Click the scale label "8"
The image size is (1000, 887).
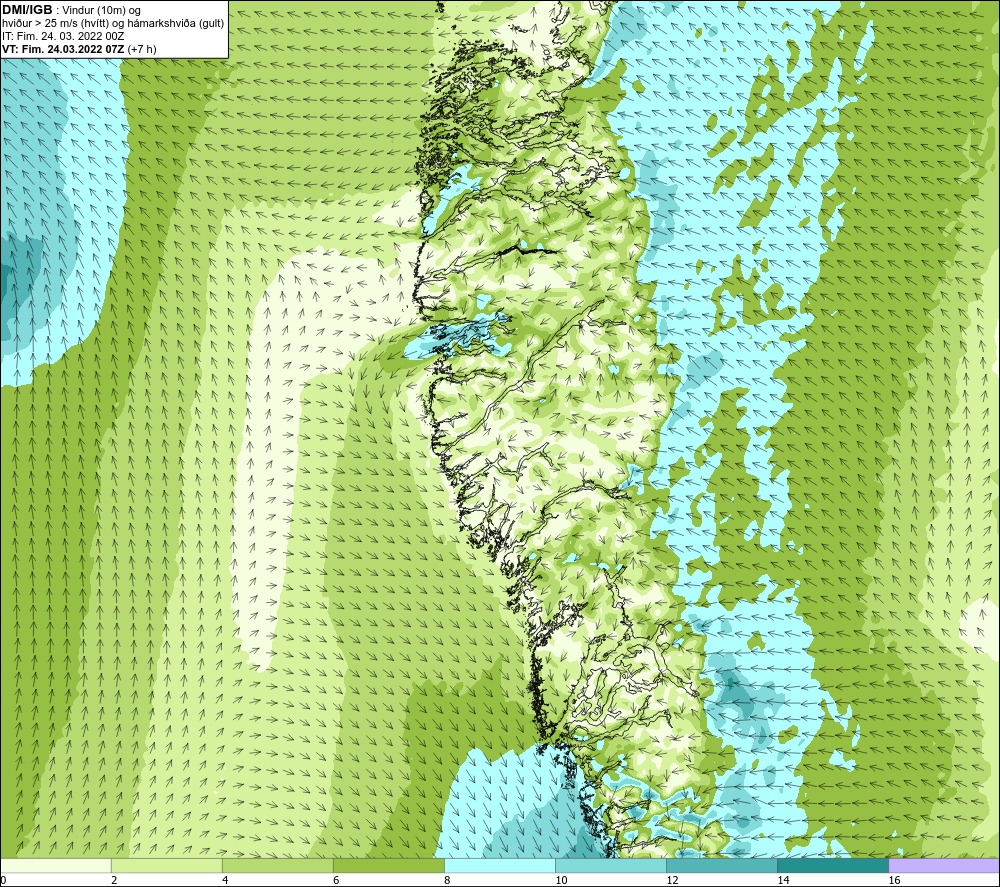click(447, 881)
